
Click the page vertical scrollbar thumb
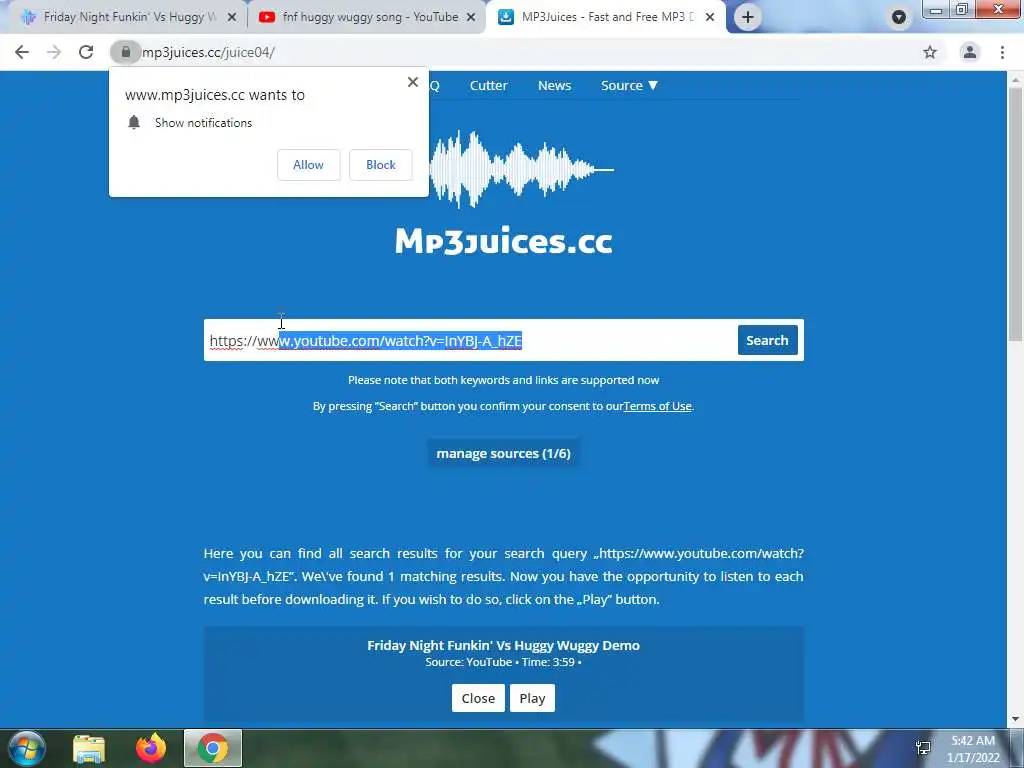click(1016, 214)
